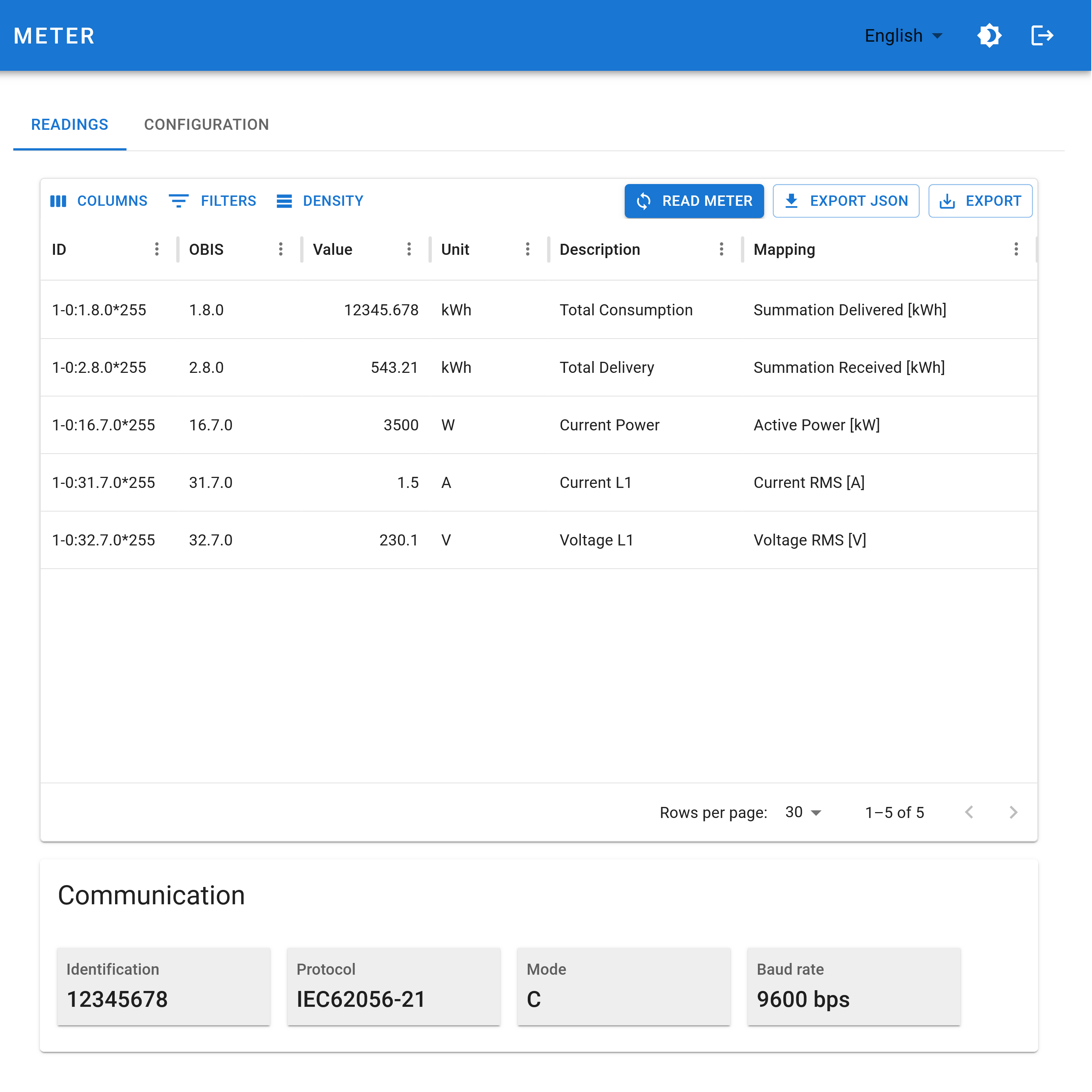The image size is (1092, 1092).
Task: Click the Export JSON button
Action: point(846,201)
